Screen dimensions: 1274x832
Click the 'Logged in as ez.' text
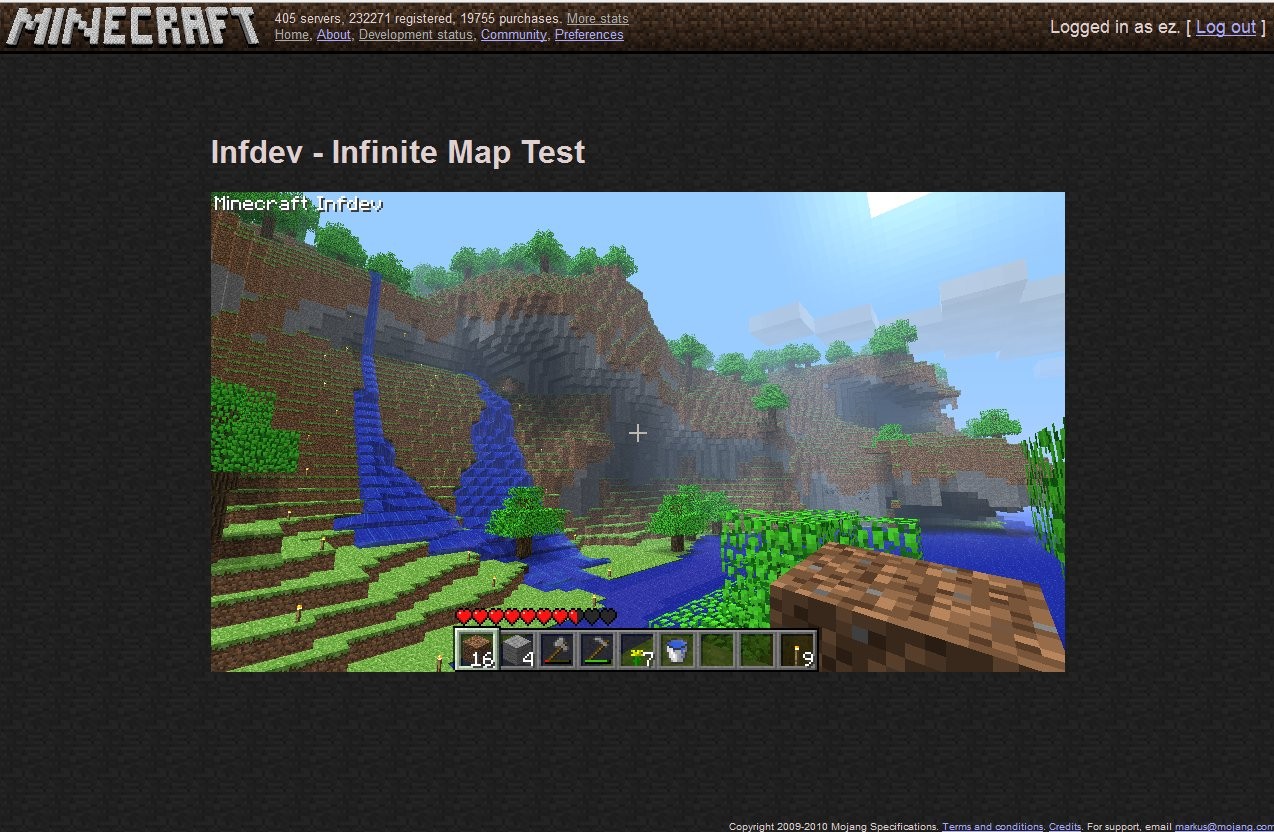pyautogui.click(x=1115, y=27)
